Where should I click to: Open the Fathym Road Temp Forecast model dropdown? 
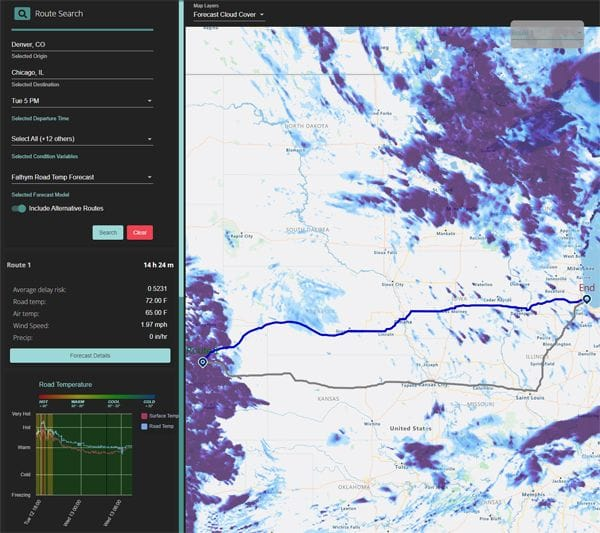point(81,177)
